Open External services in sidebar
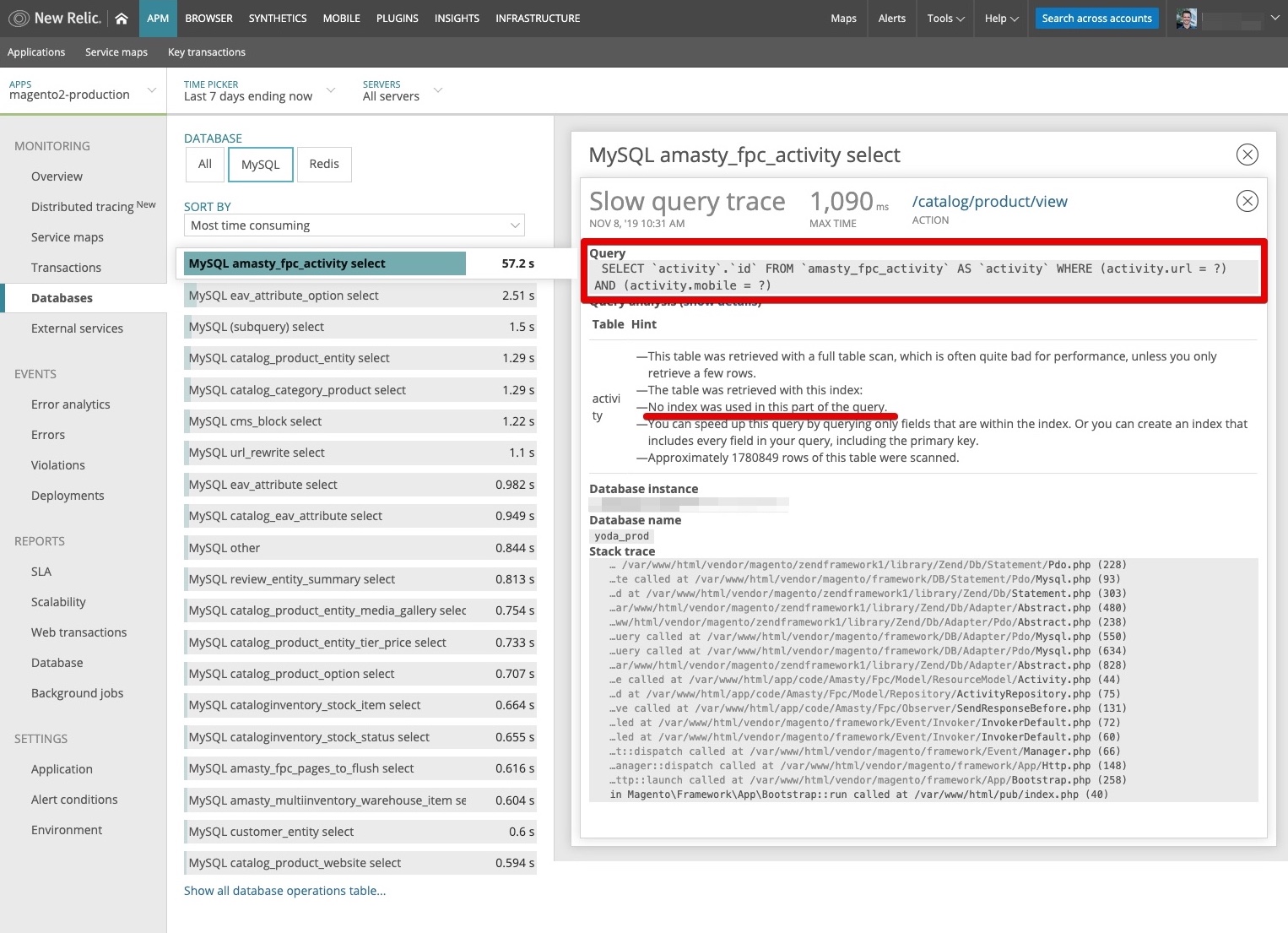 click(x=77, y=328)
